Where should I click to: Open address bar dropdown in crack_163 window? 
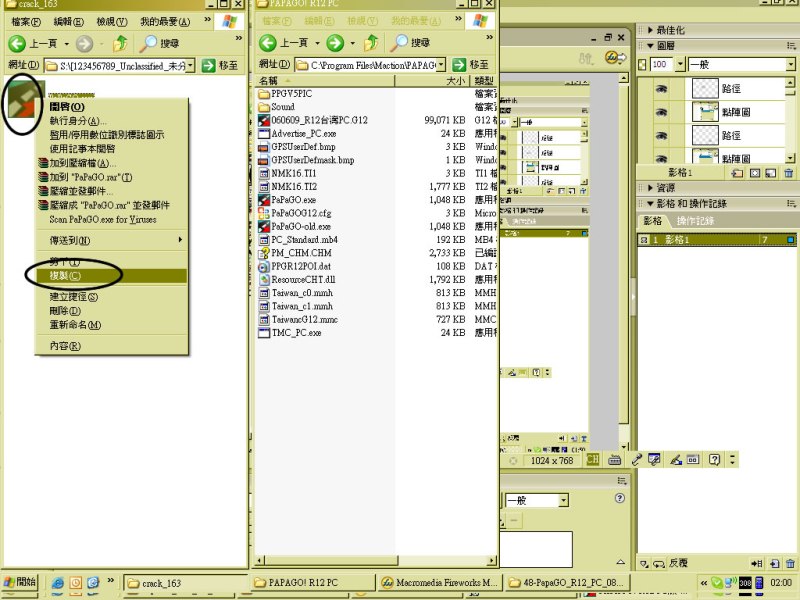point(190,65)
